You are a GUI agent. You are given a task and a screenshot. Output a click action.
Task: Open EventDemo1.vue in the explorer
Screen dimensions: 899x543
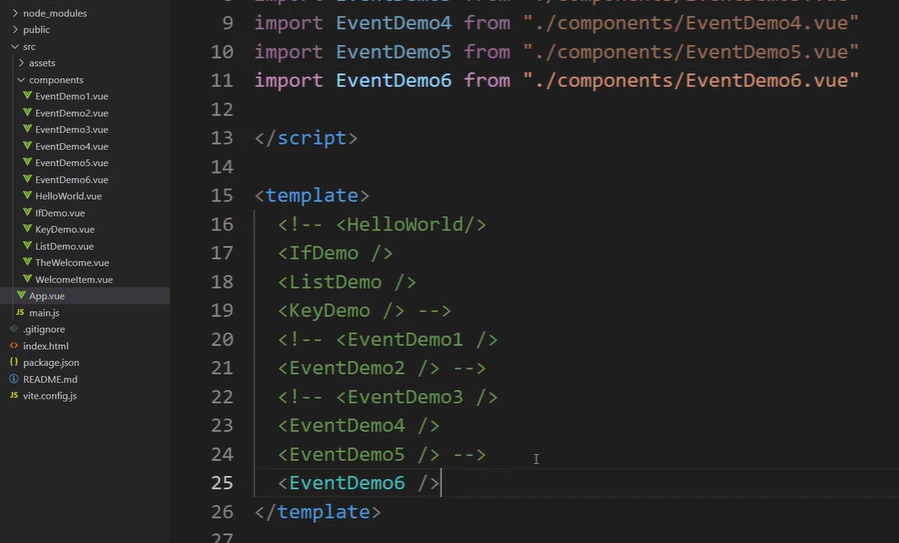point(72,96)
